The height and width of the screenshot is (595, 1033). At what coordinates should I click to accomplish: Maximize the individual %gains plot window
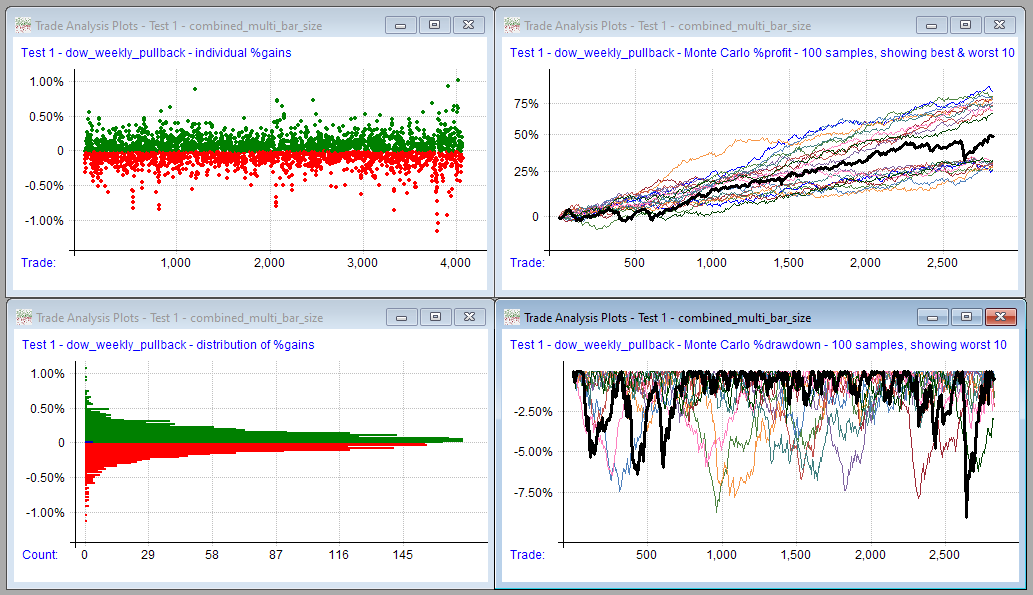[x=434, y=25]
